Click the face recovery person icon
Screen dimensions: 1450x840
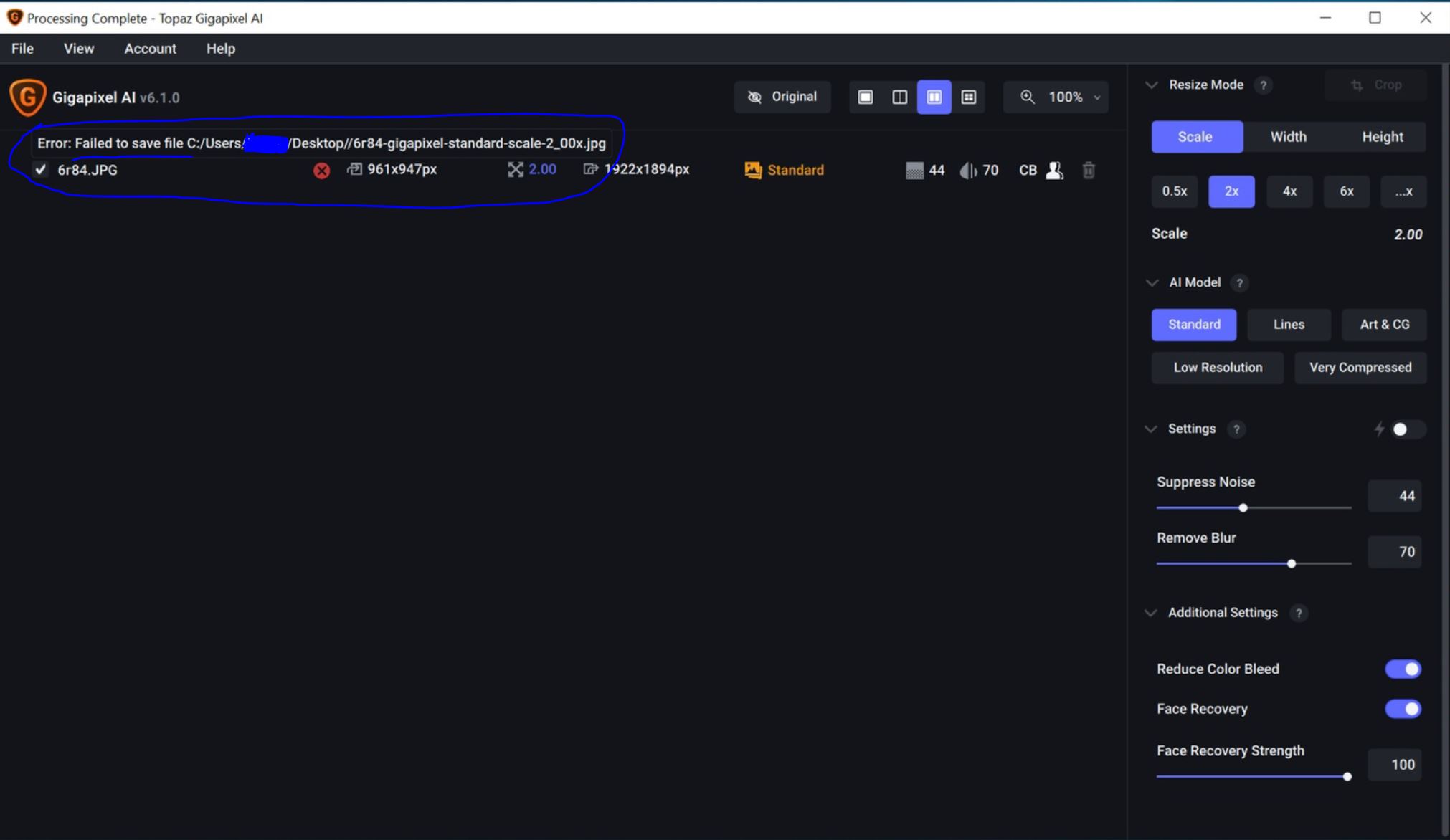(x=1054, y=170)
